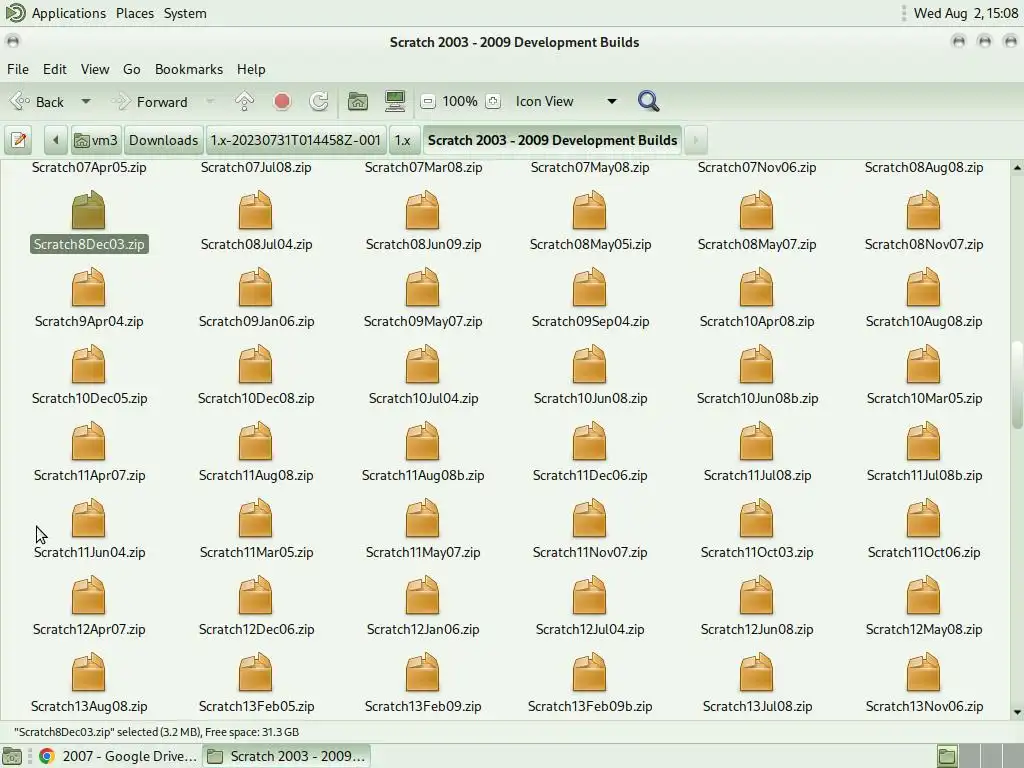Image resolution: width=1024 pixels, height=768 pixels.
Task: Select the Scratch11Aug08b.zip archive icon
Action: coord(423,441)
